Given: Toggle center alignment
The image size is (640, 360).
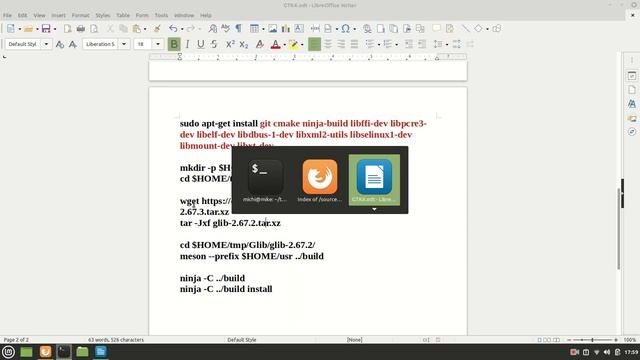Looking at the screenshot, I should 328,44.
